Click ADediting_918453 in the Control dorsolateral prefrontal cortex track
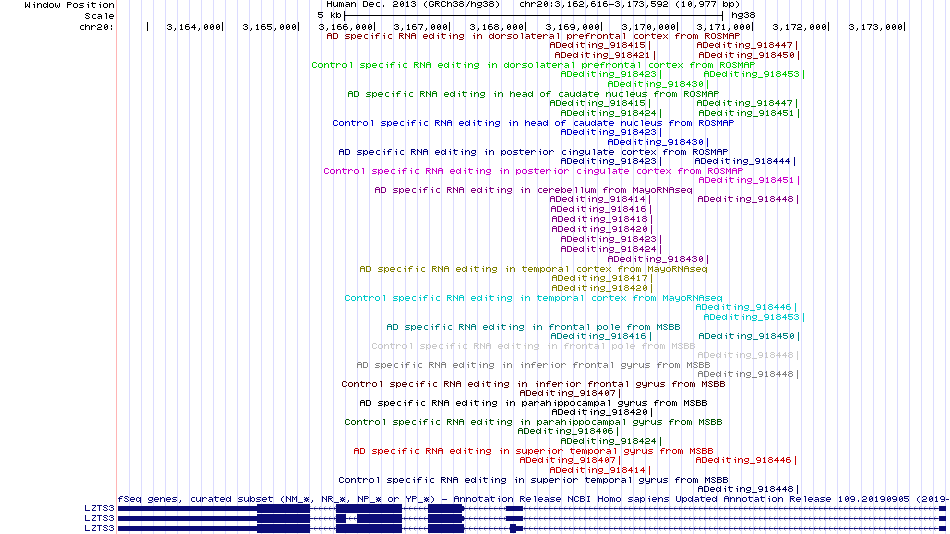This screenshot has width=950, height=534. [754, 75]
